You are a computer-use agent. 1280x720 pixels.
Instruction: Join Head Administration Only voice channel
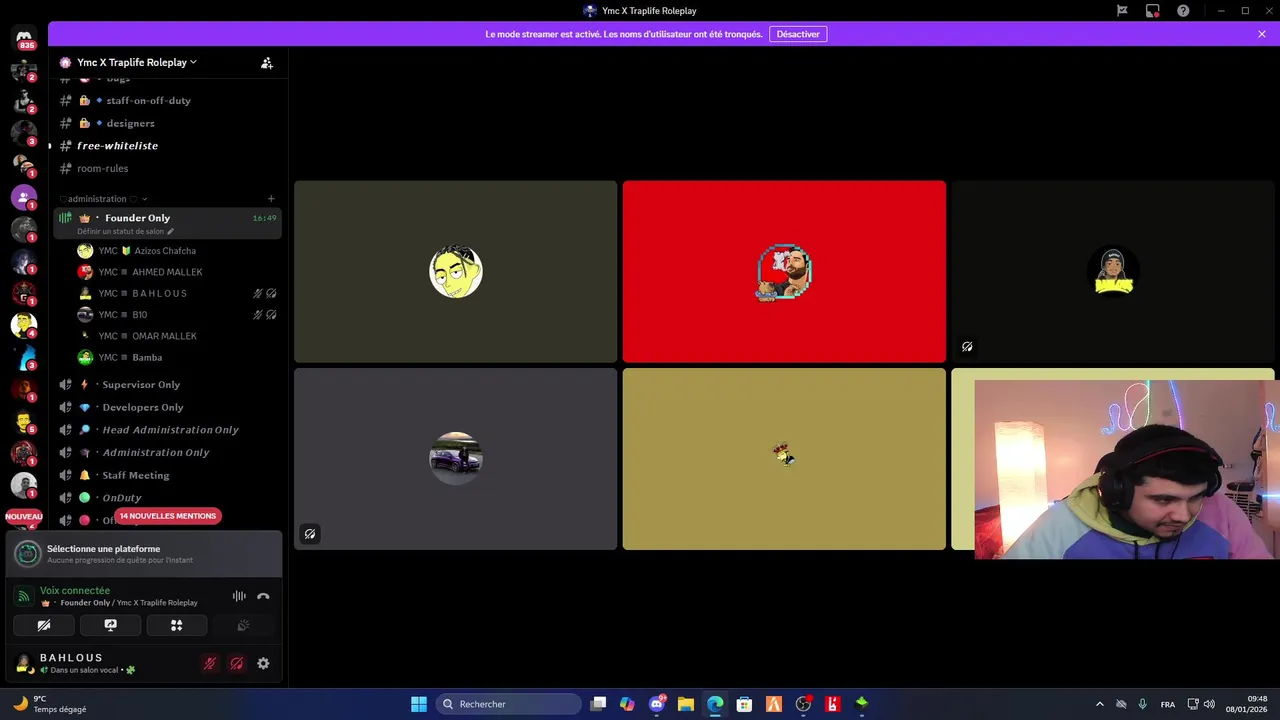(x=168, y=430)
